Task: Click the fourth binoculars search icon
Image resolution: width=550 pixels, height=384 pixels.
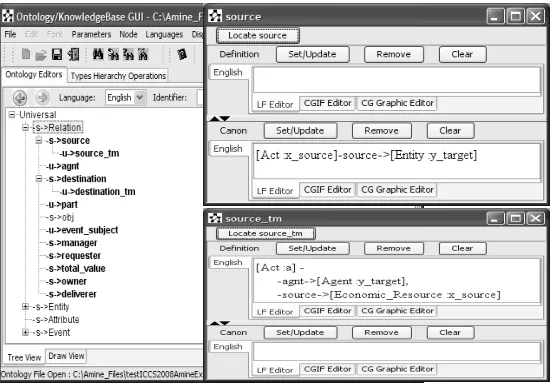Action: point(143,54)
